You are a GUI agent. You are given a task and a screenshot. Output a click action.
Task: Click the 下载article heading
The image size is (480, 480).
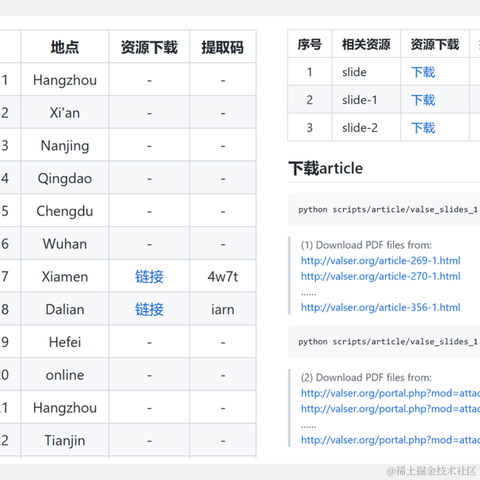click(x=326, y=168)
